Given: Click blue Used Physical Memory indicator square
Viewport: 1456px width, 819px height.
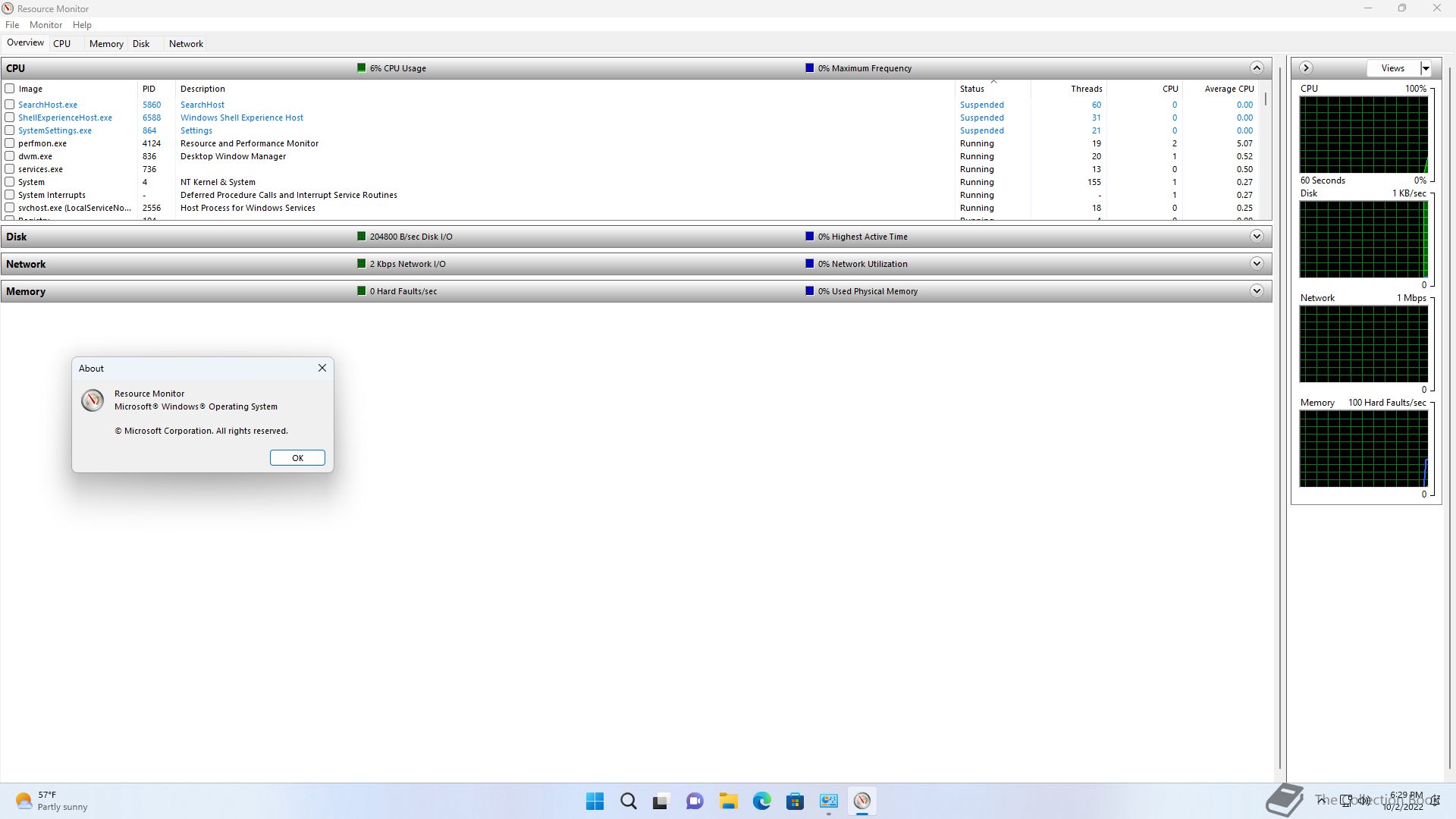Looking at the screenshot, I should 810,290.
